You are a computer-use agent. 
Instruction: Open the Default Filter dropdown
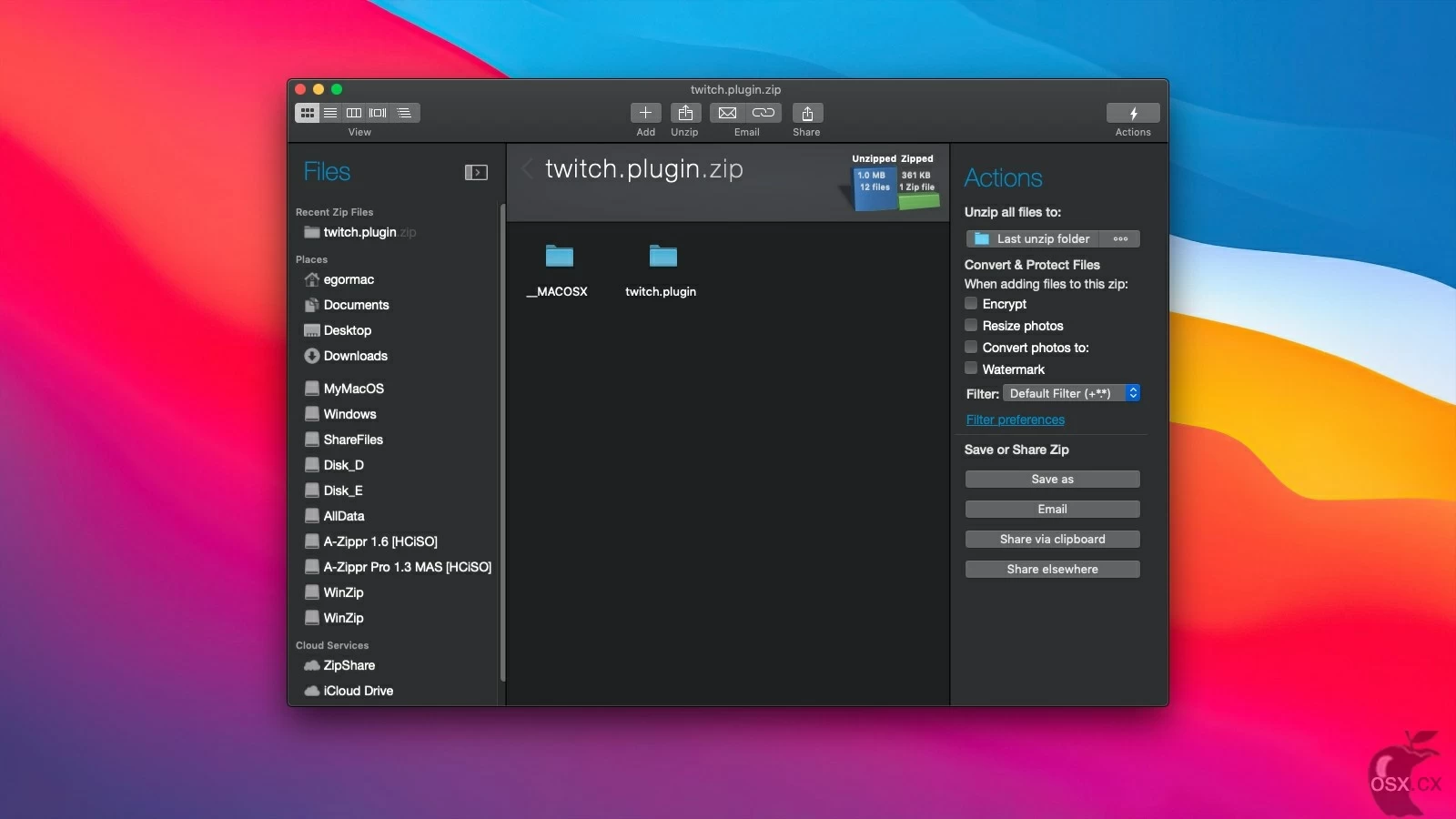(x=1071, y=393)
